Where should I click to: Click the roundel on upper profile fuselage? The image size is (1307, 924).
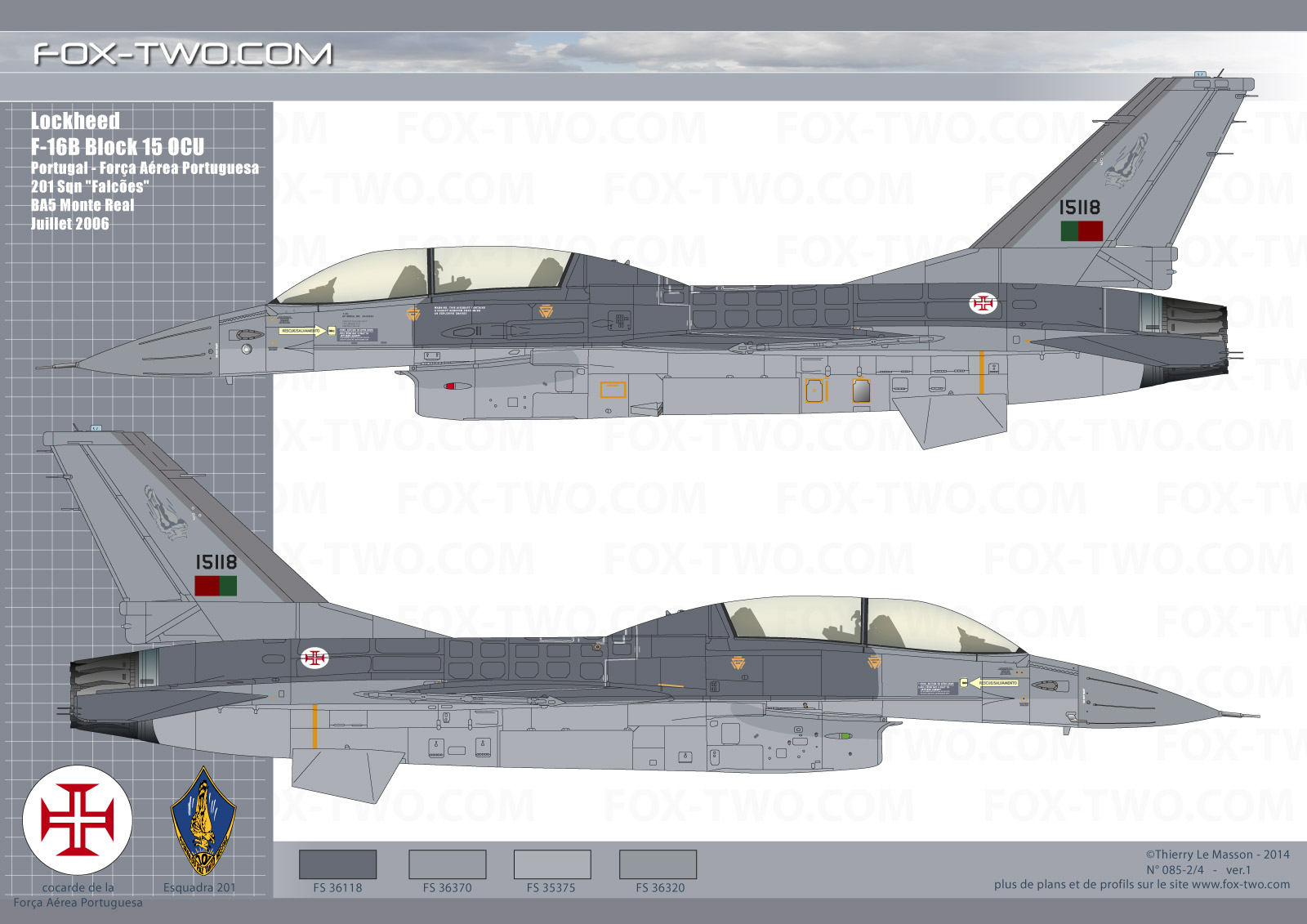pyautogui.click(x=983, y=303)
